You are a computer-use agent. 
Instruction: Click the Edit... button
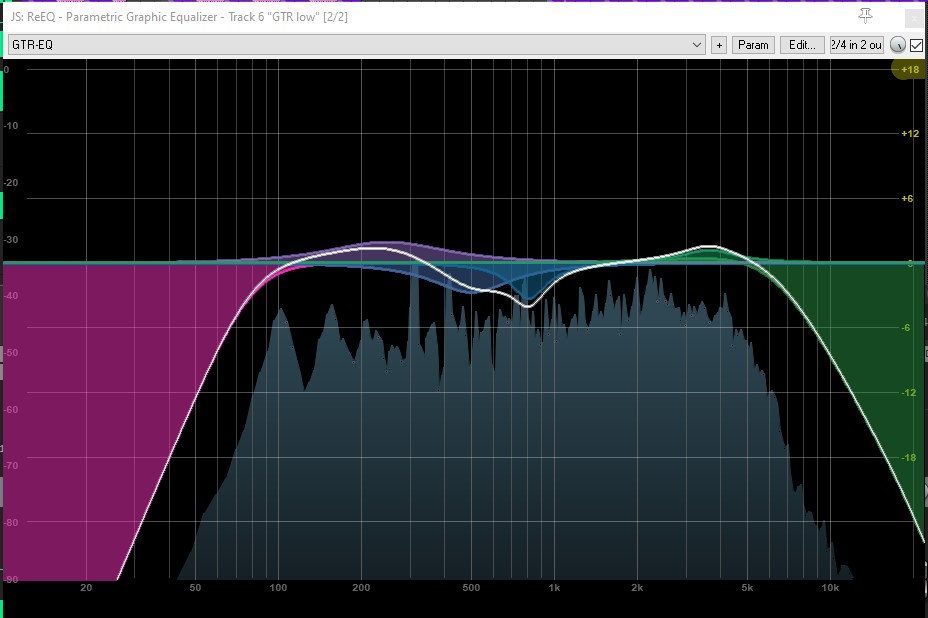tap(802, 45)
